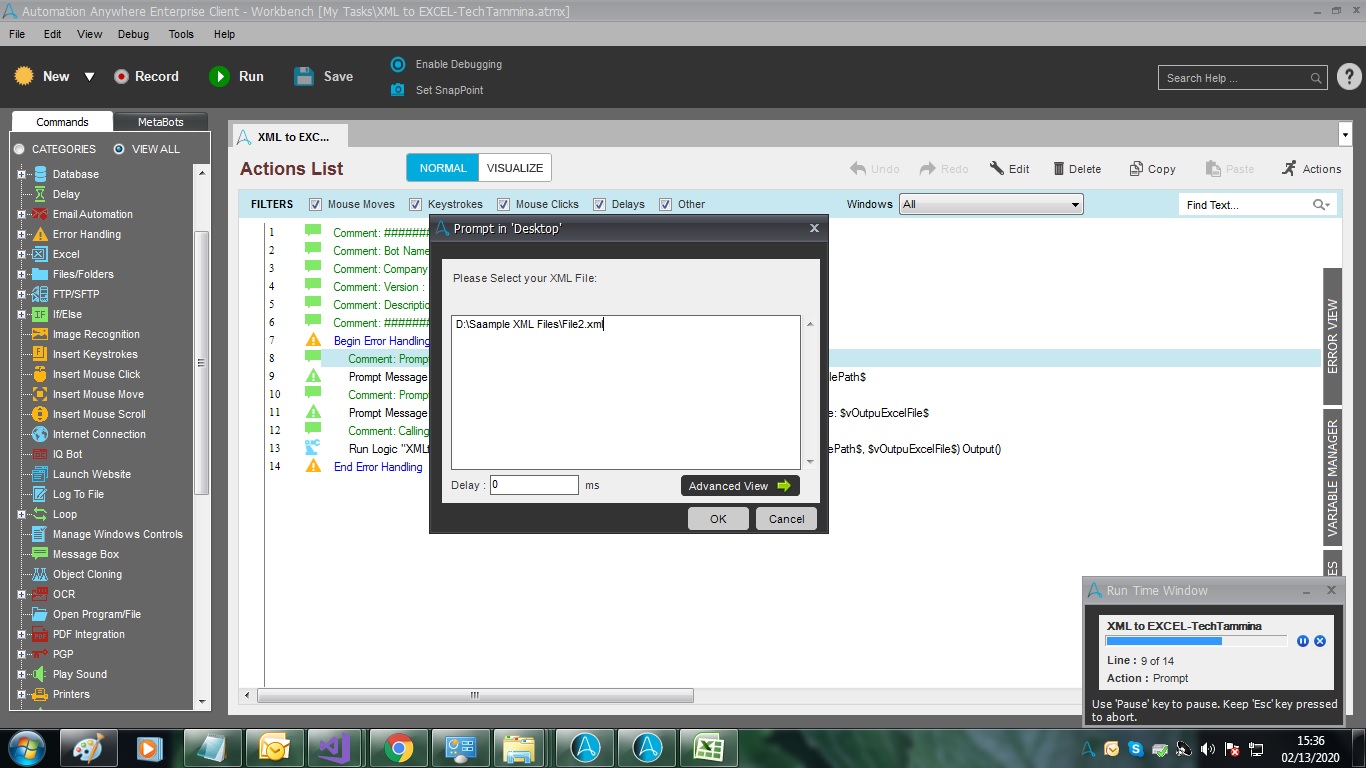Open the Windows filter dropdown
Viewport: 1366px width, 768px height.
[991, 204]
